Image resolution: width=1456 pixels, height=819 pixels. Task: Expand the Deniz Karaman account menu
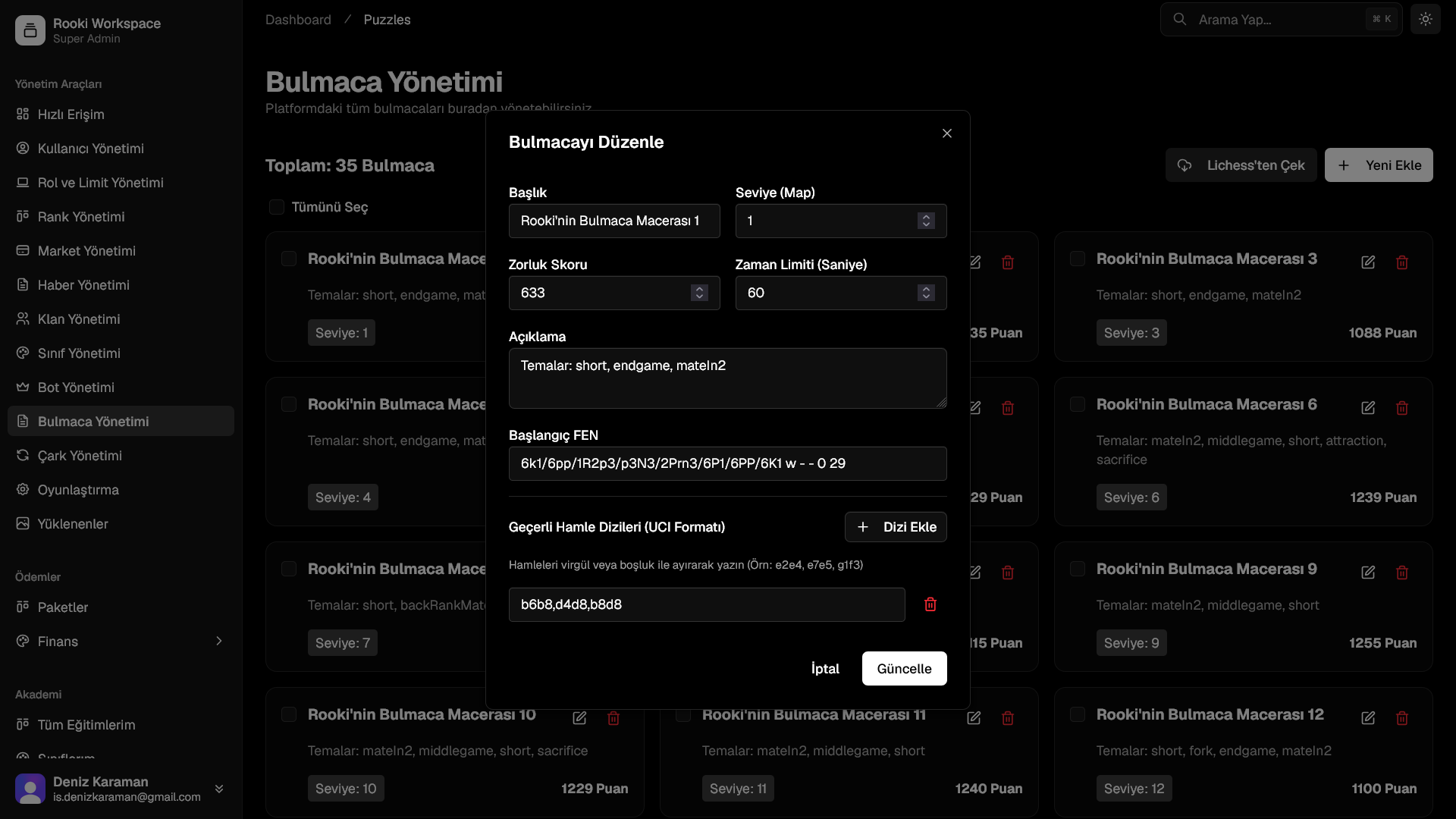pyautogui.click(x=219, y=789)
